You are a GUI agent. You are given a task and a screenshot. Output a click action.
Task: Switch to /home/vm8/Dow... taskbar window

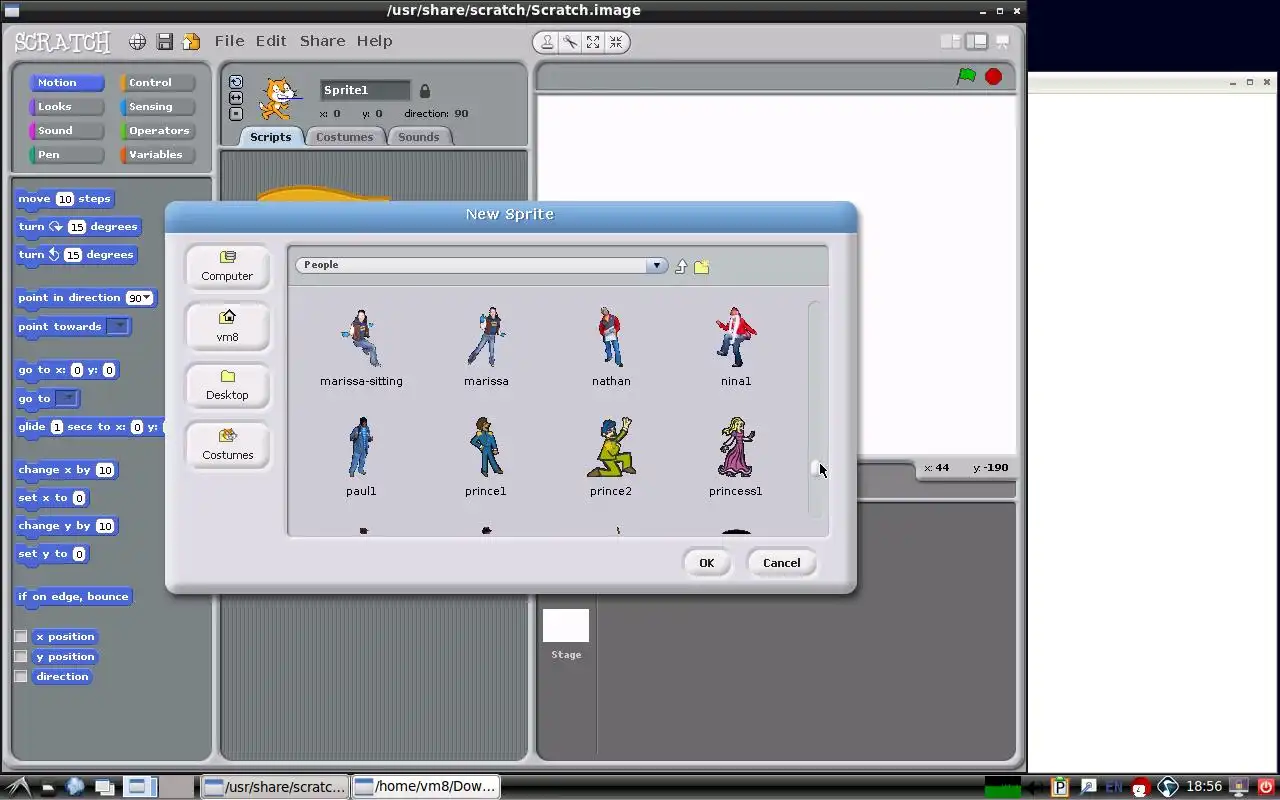point(426,786)
